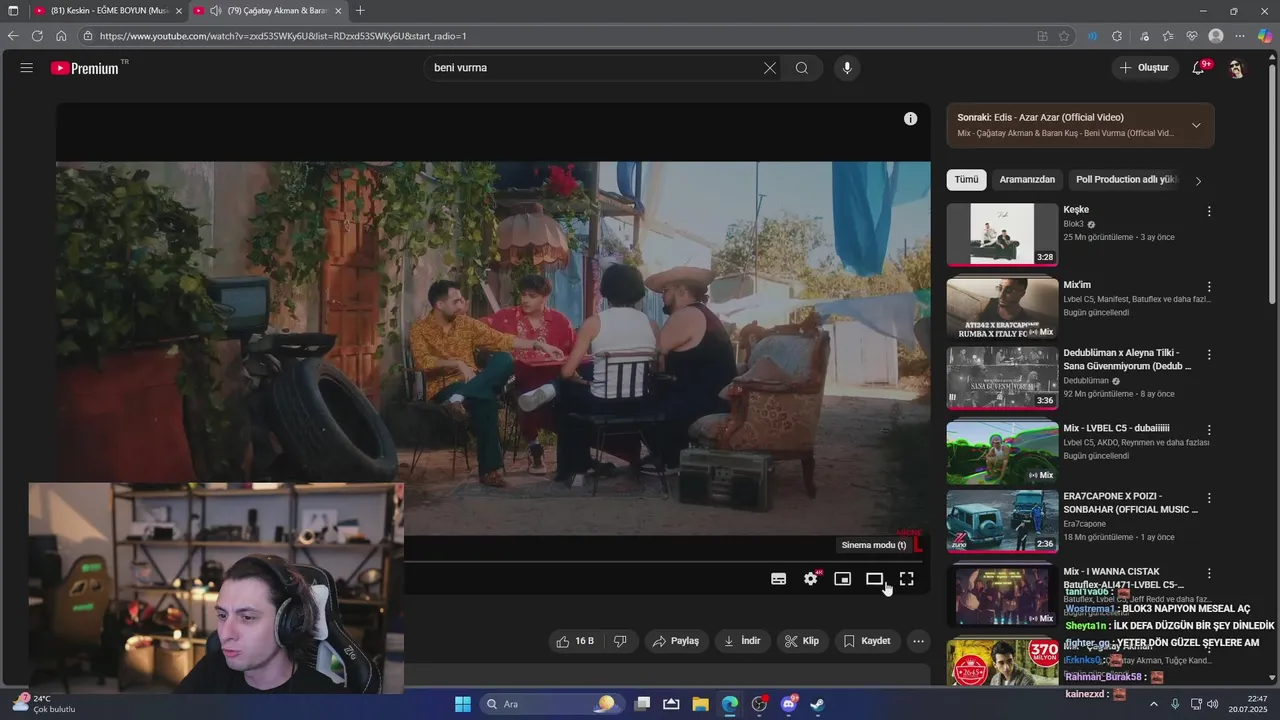The height and width of the screenshot is (720, 1280).
Task: Reload the page
Action: coord(37,36)
